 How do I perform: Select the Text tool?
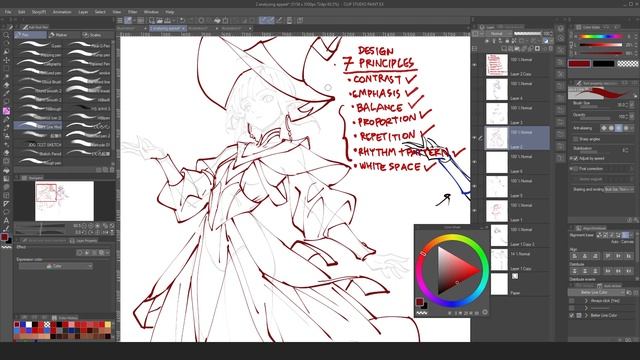[6, 220]
